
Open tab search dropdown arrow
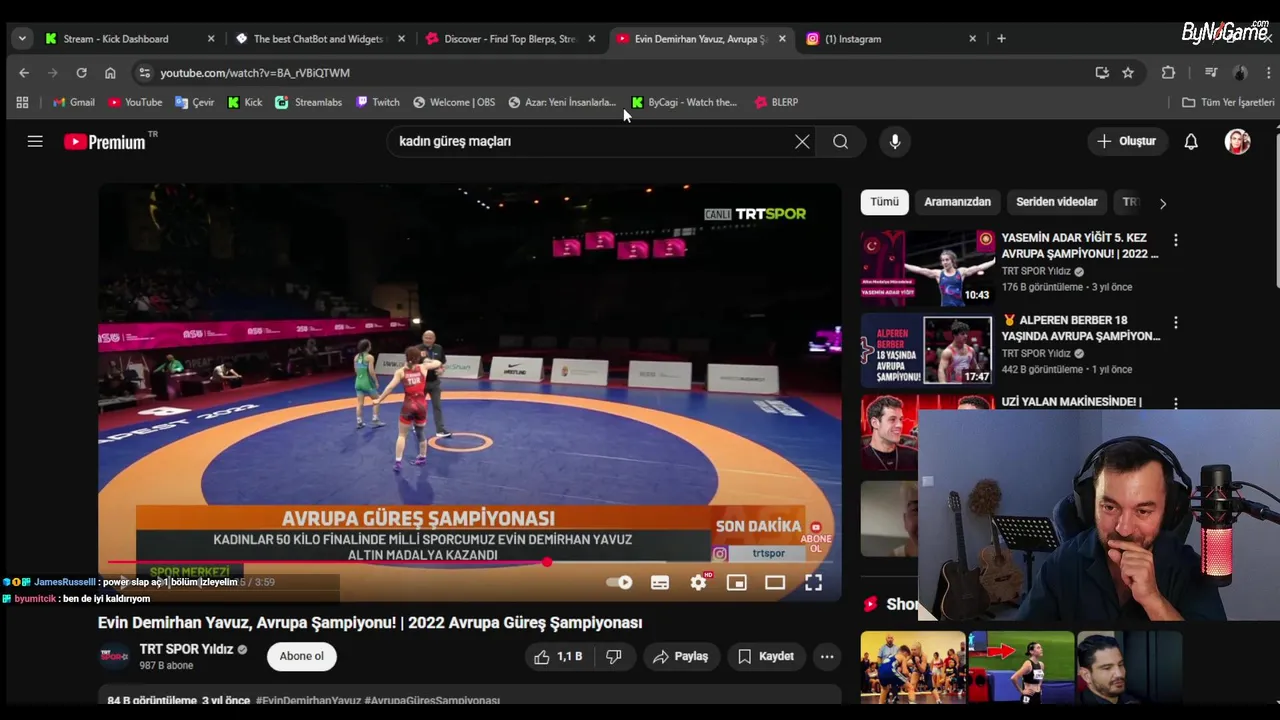[x=22, y=39]
